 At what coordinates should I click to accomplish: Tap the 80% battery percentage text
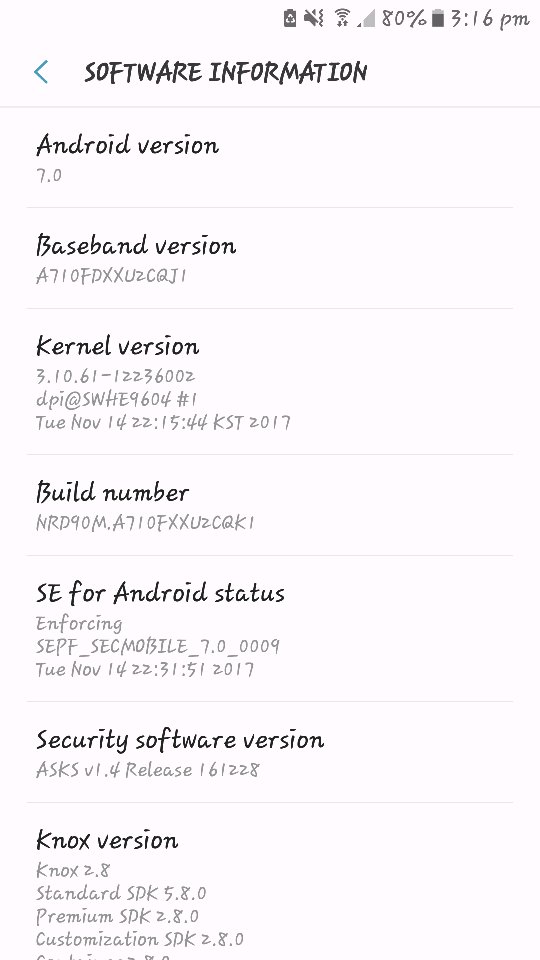point(403,18)
